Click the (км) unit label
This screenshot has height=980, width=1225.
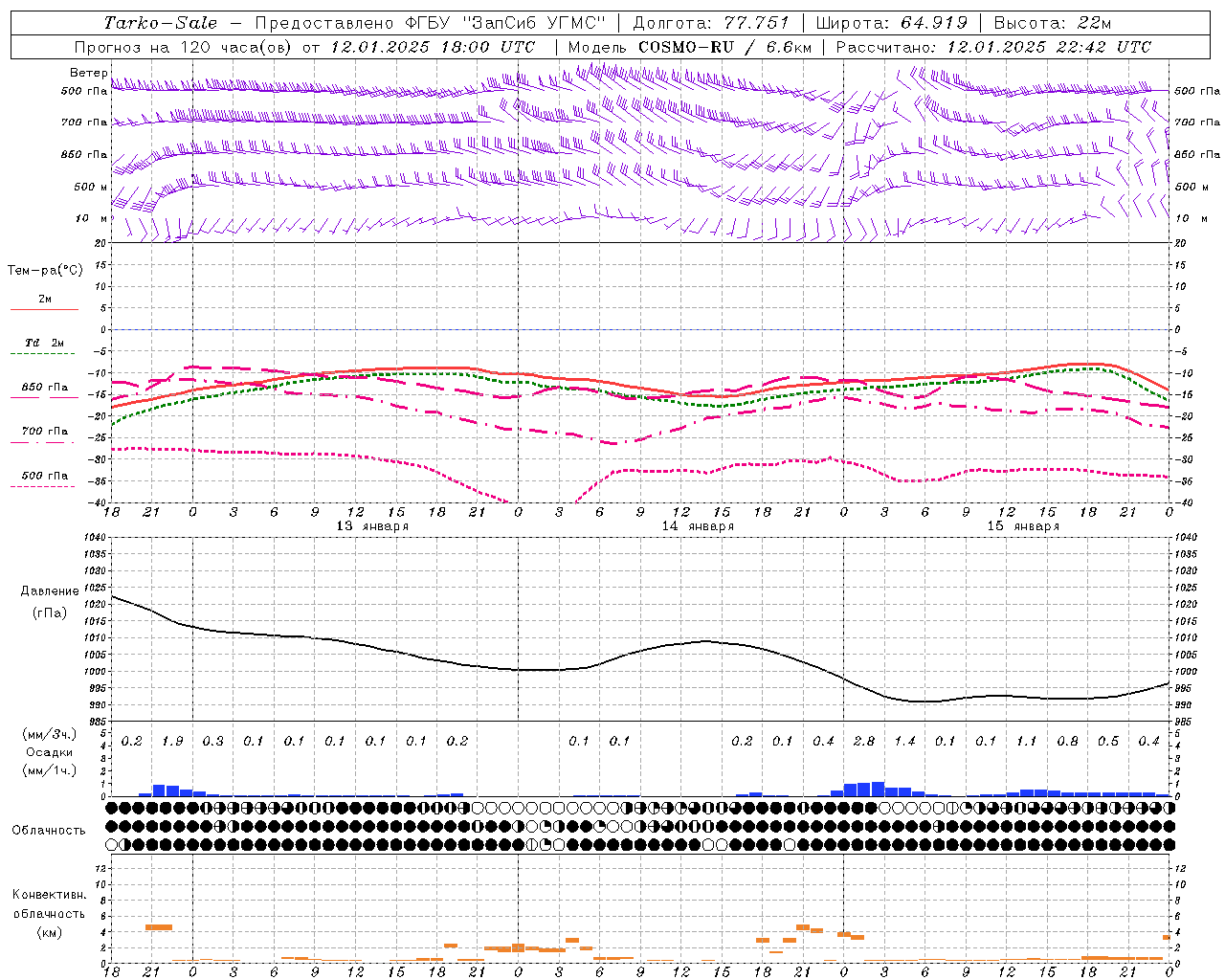click(49, 932)
